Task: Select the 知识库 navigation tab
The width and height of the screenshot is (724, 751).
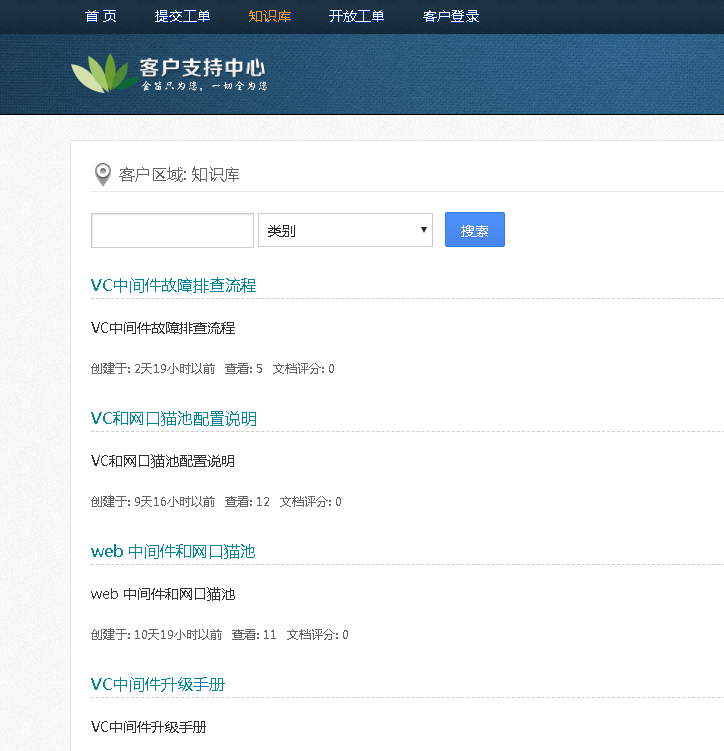Action: (270, 16)
